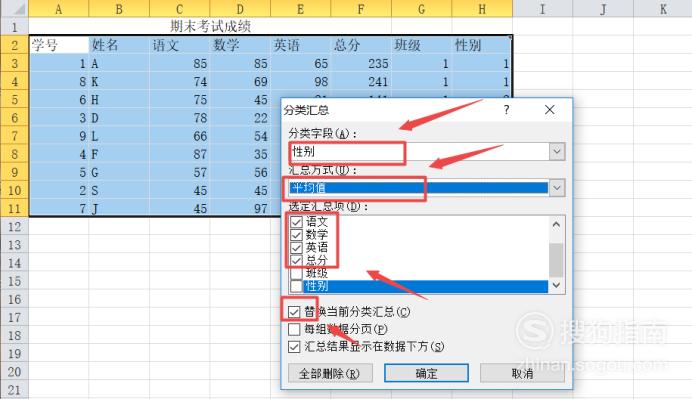Click the 性别 header cell in sheet
Viewport: 692px width, 399px height.
[x=482, y=45]
